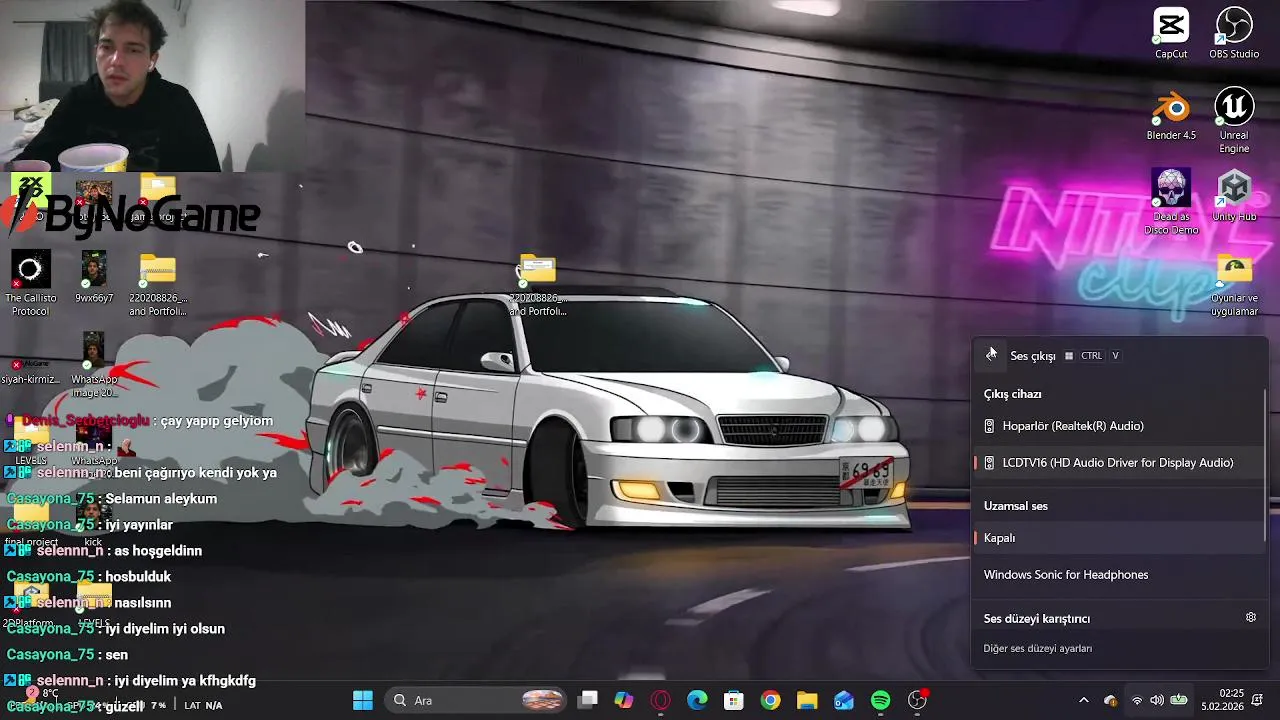Go back using the sound output panel arrow
Viewport: 1280px width, 720px height.
(x=991, y=355)
